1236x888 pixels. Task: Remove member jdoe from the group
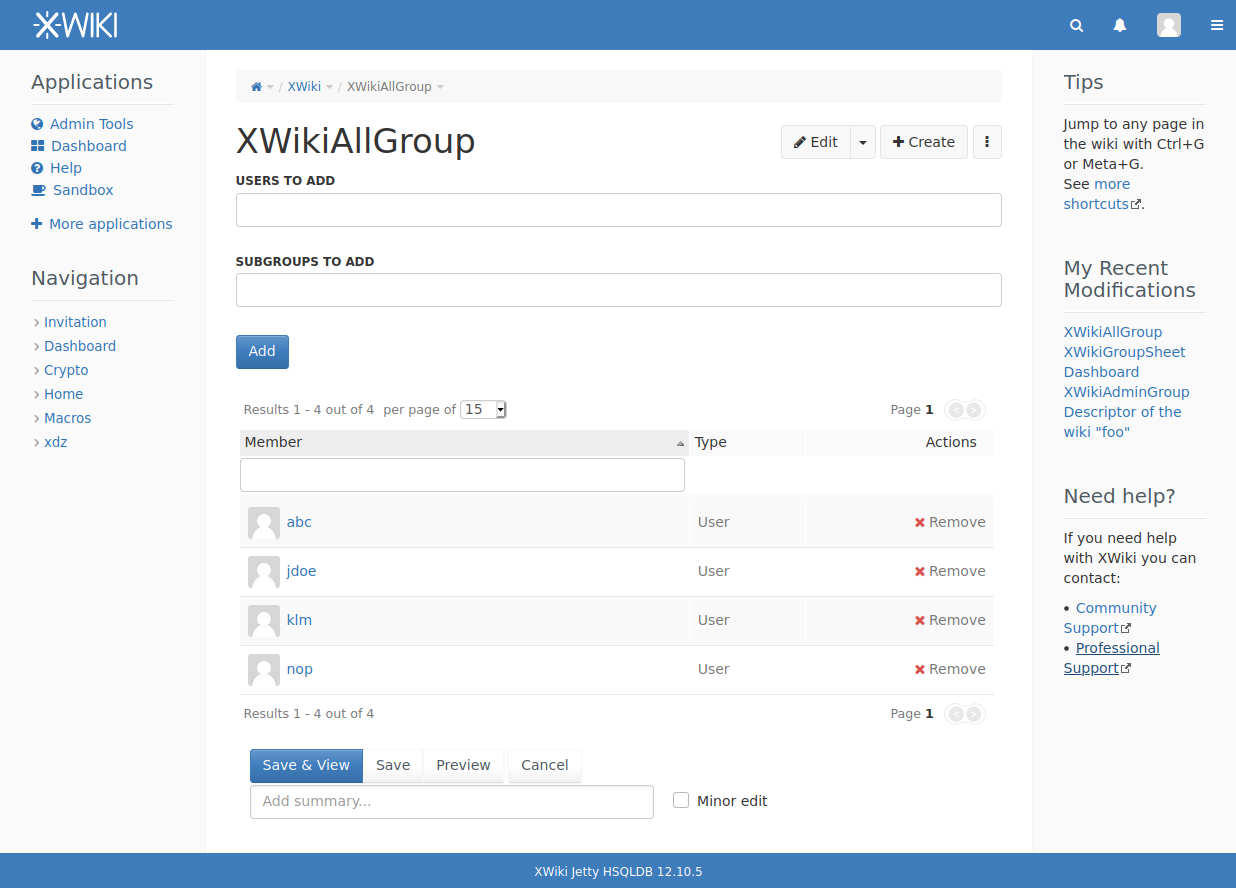tap(950, 571)
